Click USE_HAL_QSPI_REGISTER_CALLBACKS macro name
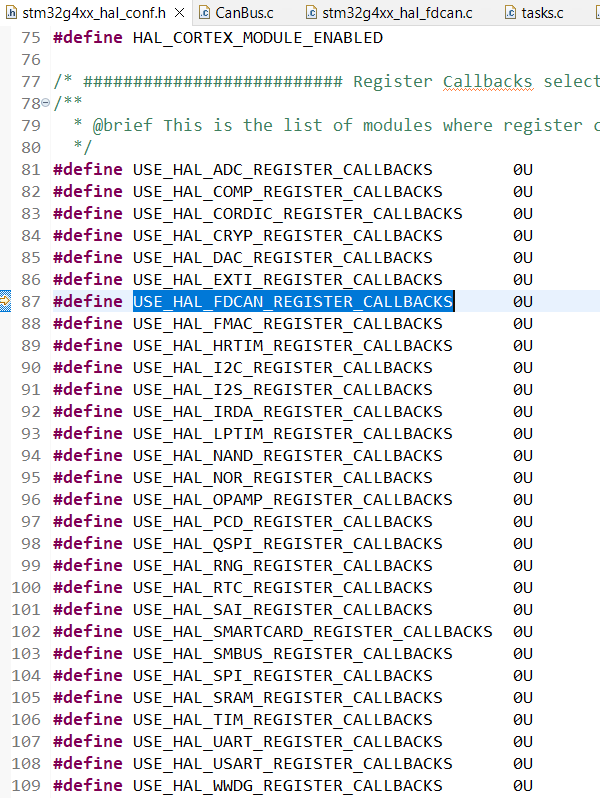The height and width of the screenshot is (798, 600). [x=288, y=544]
